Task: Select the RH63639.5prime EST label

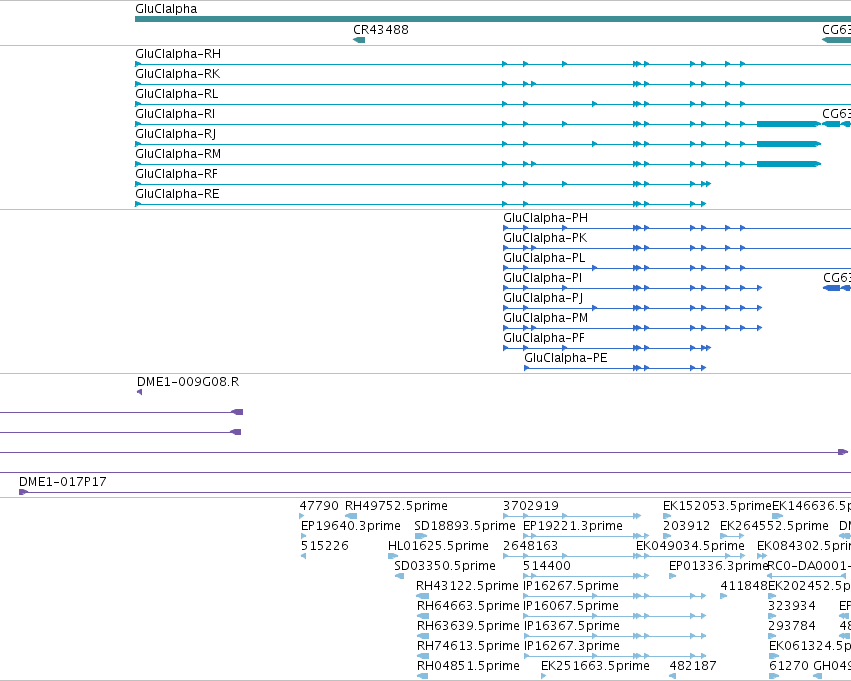Action: [x=468, y=627]
